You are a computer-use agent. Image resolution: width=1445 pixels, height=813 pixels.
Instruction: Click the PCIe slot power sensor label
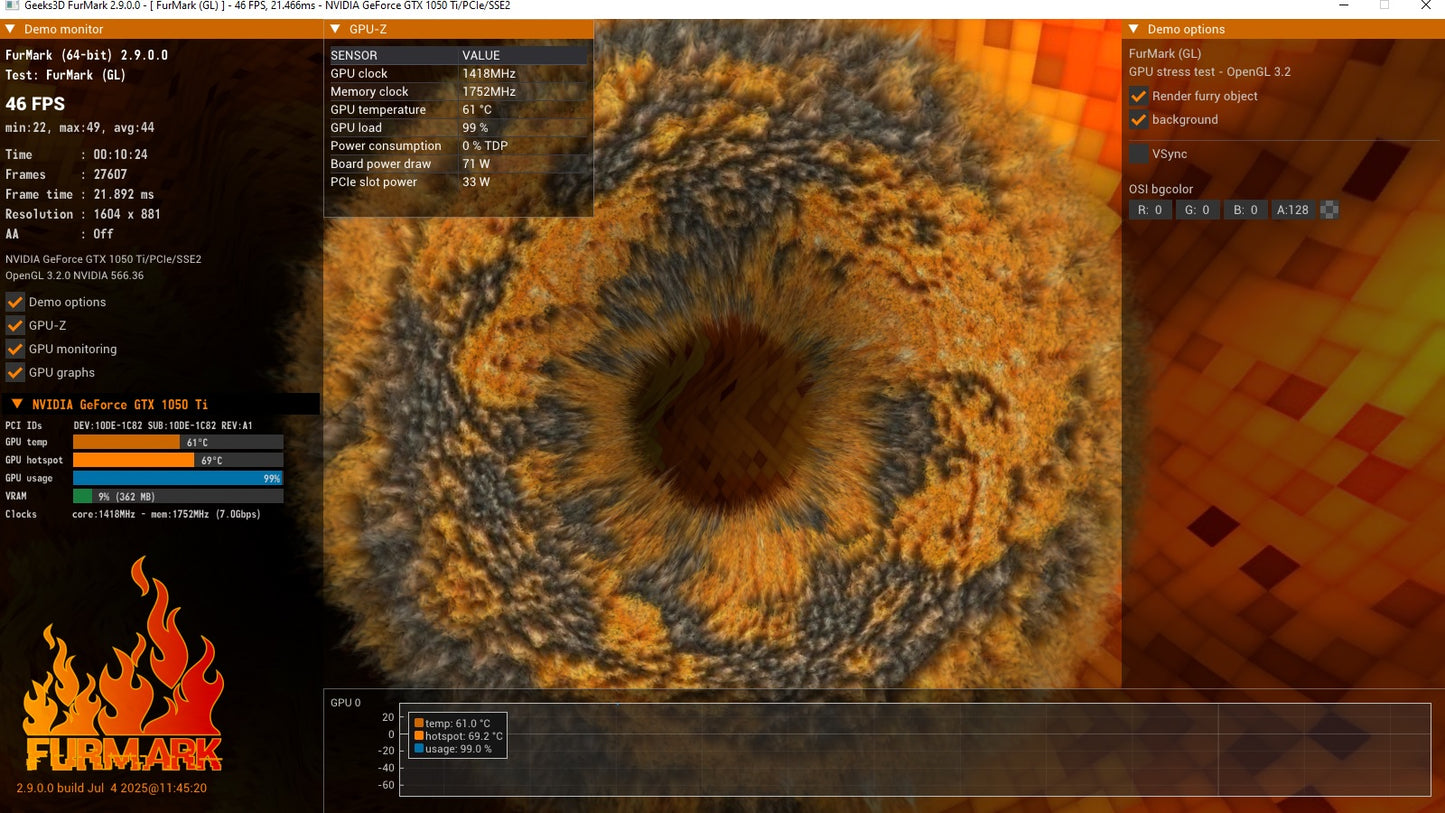(374, 181)
